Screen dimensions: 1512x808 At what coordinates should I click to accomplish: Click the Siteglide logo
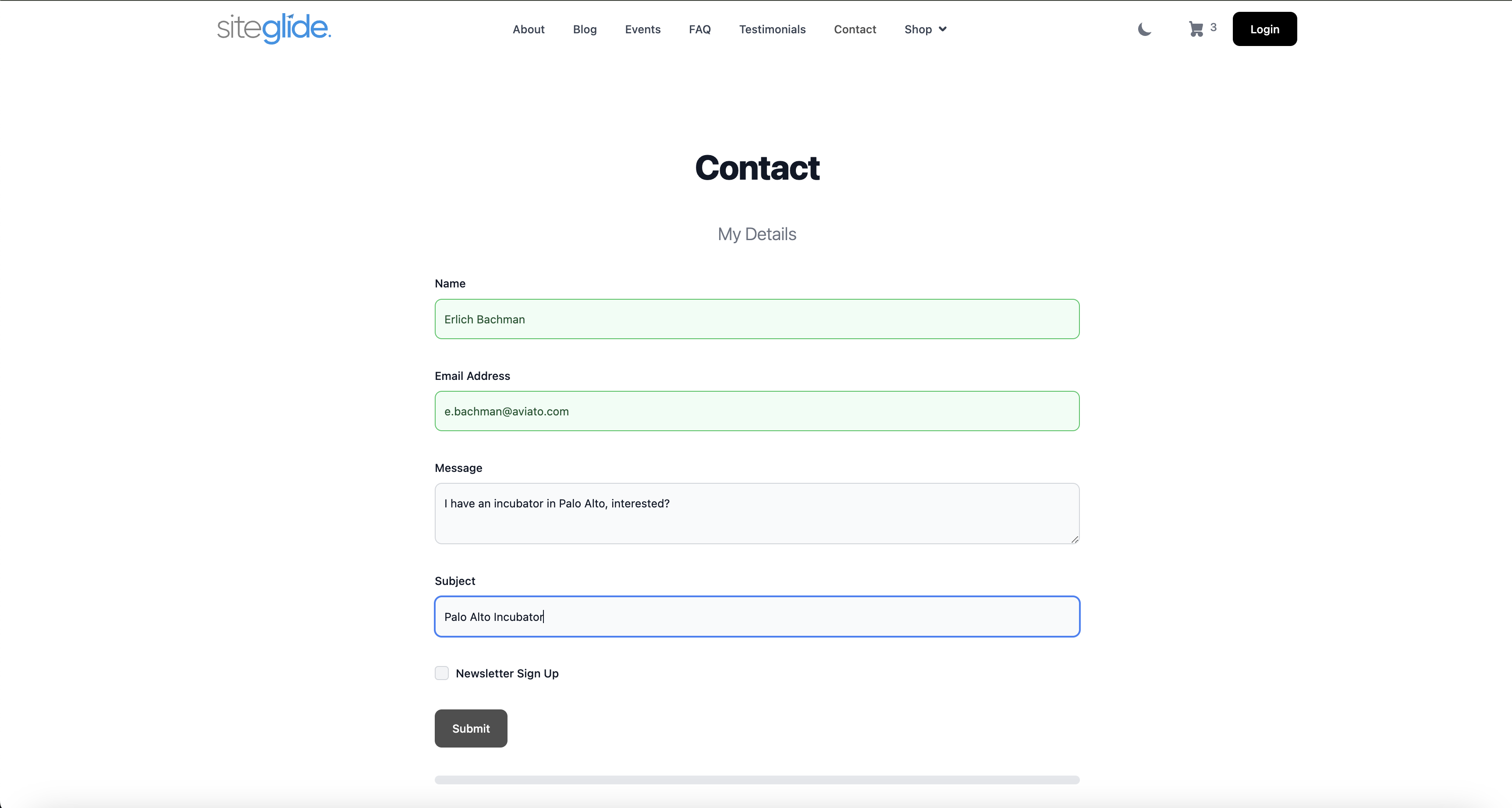(x=273, y=29)
